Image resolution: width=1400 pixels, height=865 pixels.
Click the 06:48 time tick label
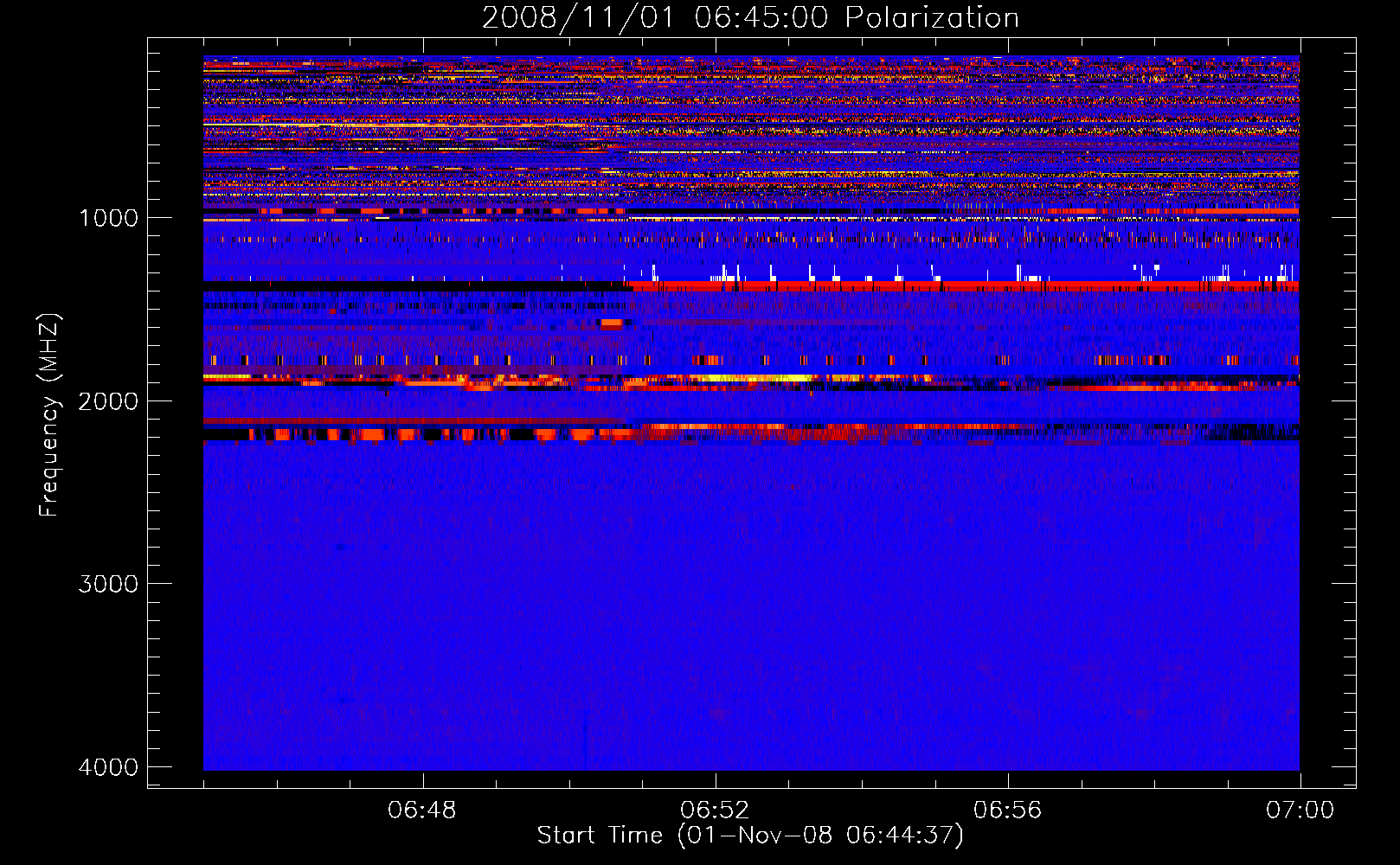[x=422, y=811]
